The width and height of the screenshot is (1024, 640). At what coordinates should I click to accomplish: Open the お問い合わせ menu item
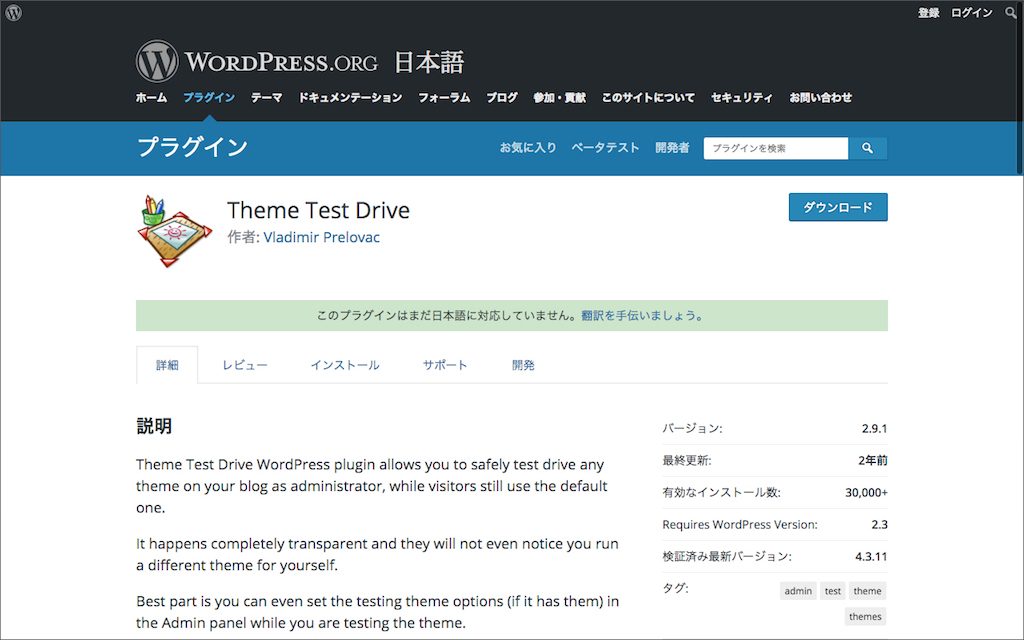point(820,97)
